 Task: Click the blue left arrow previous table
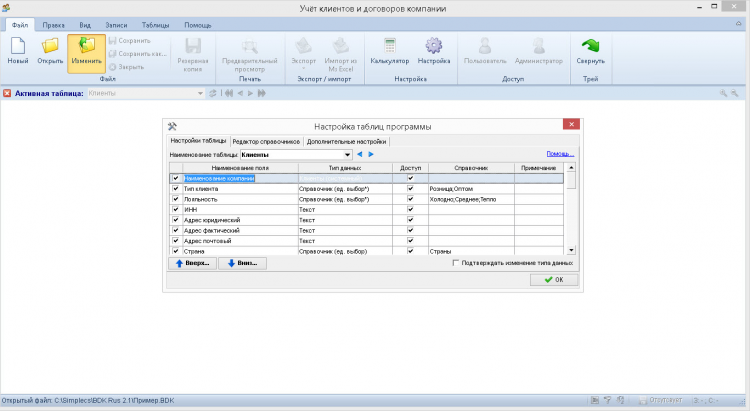(360, 154)
